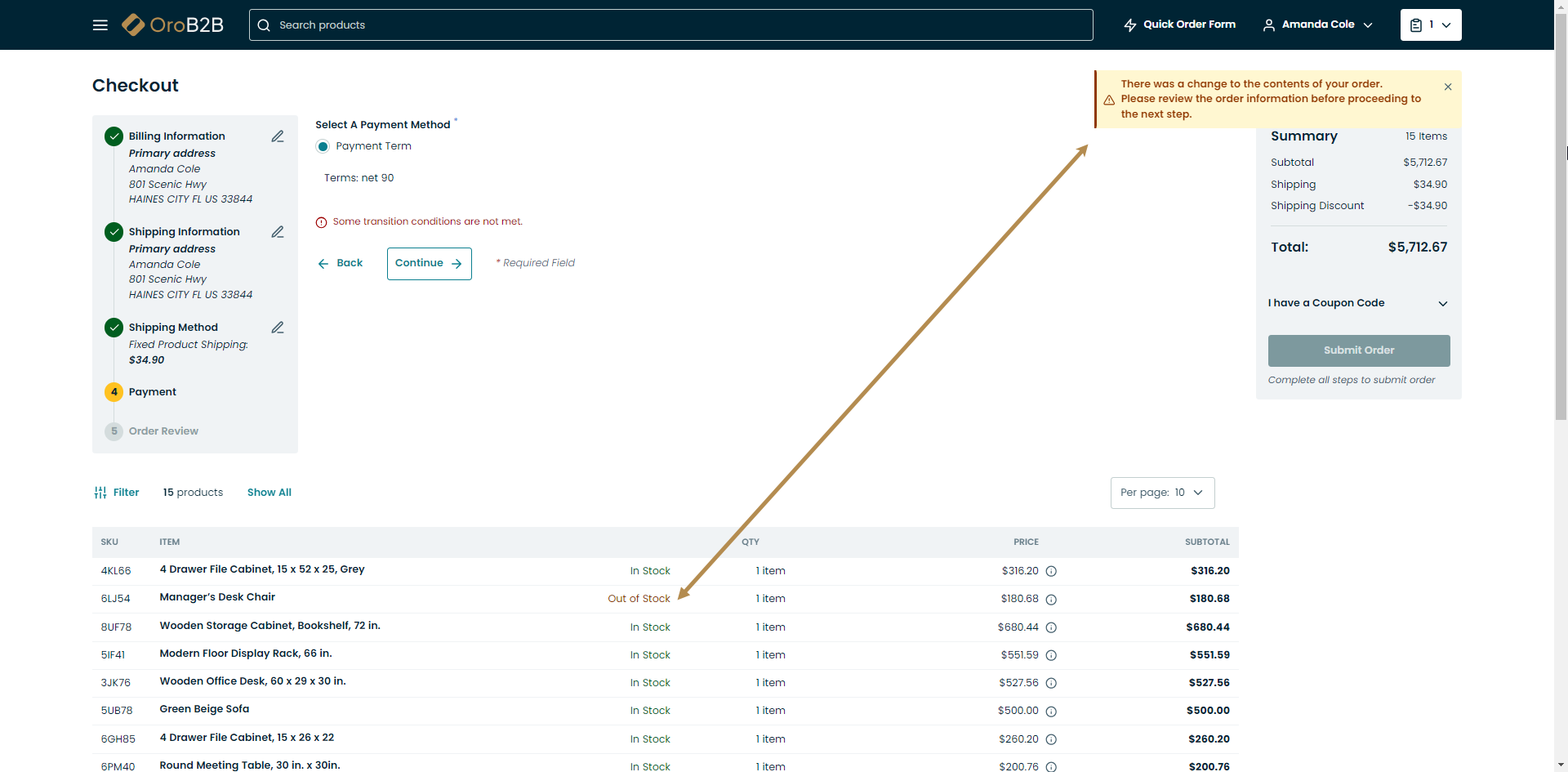Image resolution: width=1568 pixels, height=772 pixels.
Task: Focus the Search products field
Action: click(670, 25)
